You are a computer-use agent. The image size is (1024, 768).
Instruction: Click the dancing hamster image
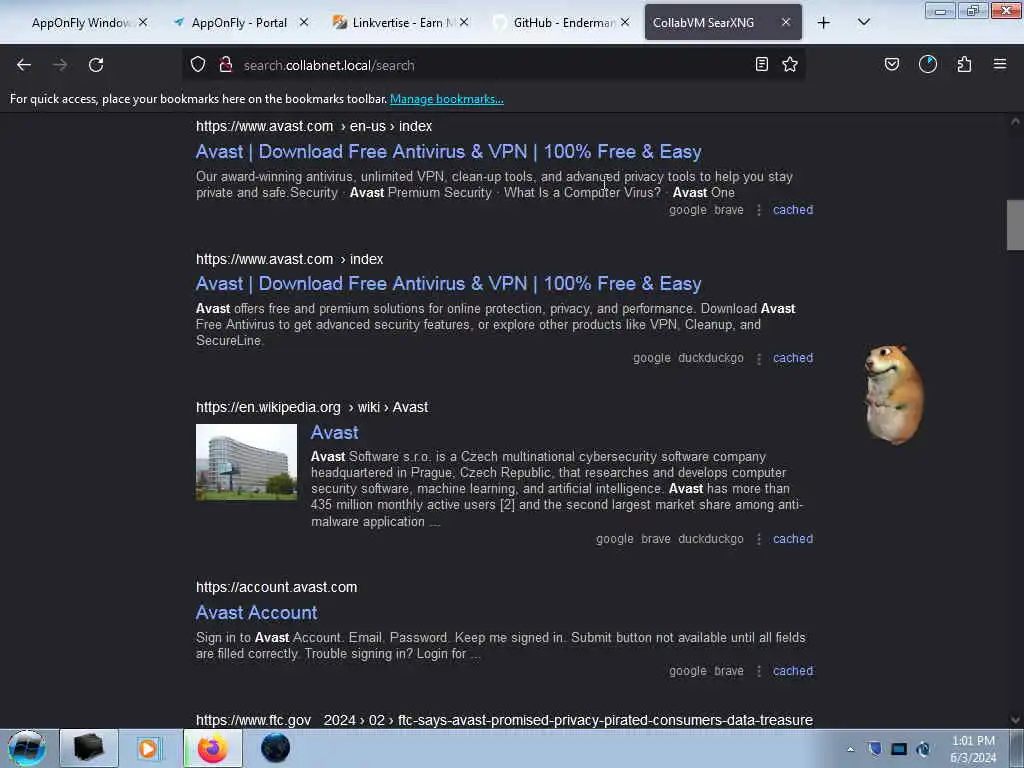(x=893, y=395)
